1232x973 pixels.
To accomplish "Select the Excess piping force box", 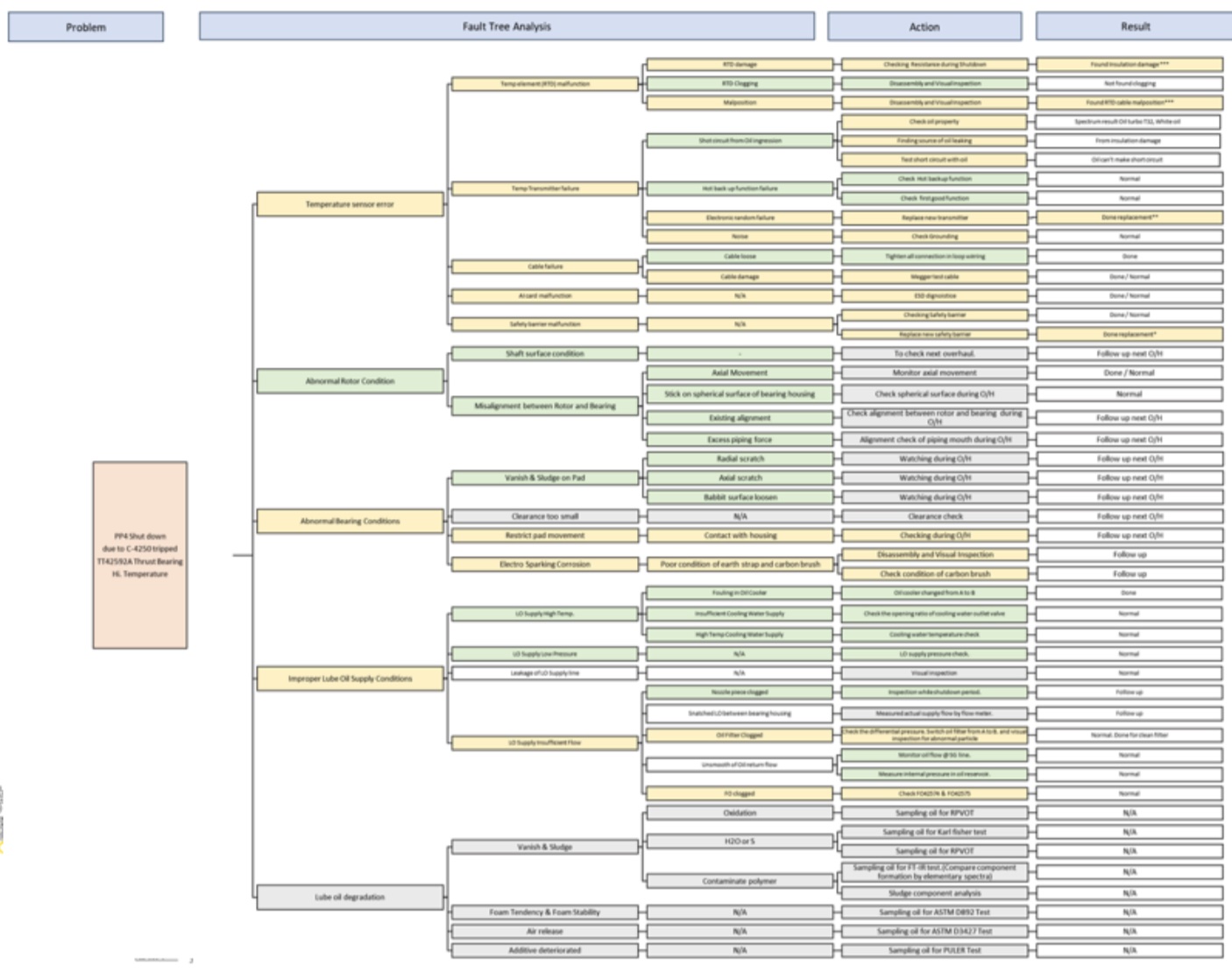I will click(x=740, y=439).
